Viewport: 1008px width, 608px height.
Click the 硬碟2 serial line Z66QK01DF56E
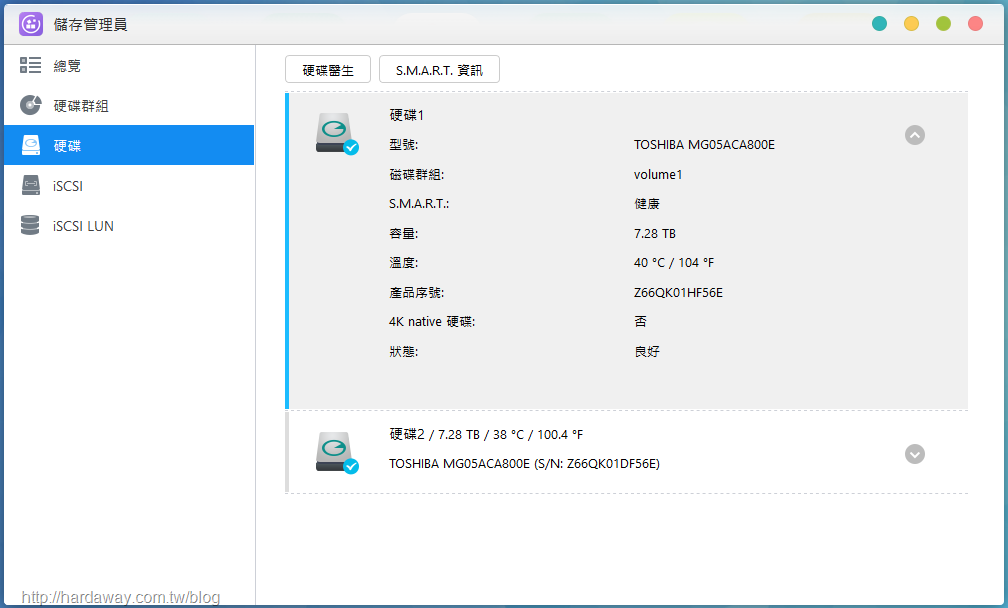pyautogui.click(x=524, y=463)
